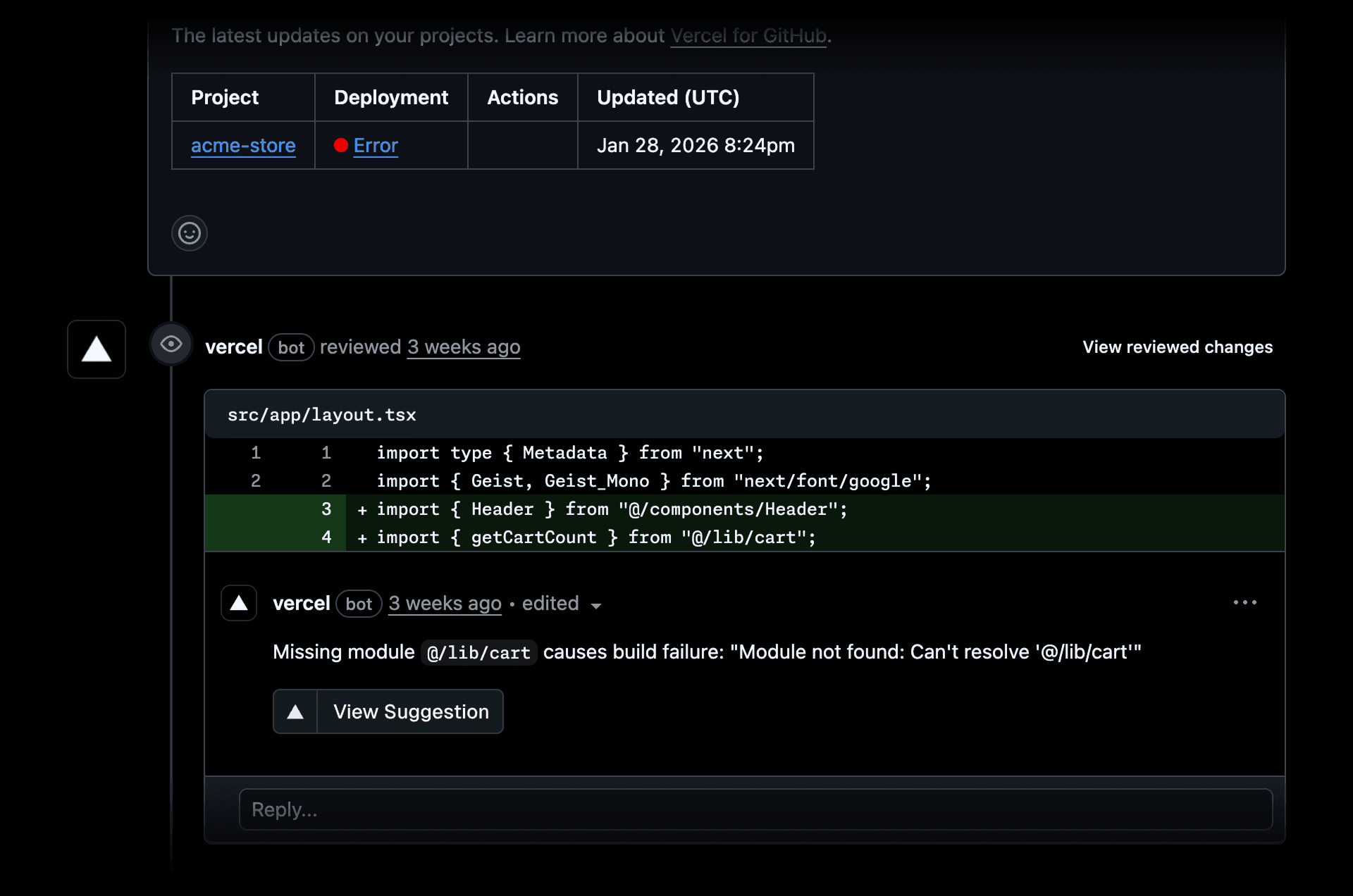The width and height of the screenshot is (1353, 896).
Task: Follow the acme-store project link
Action: [243, 145]
